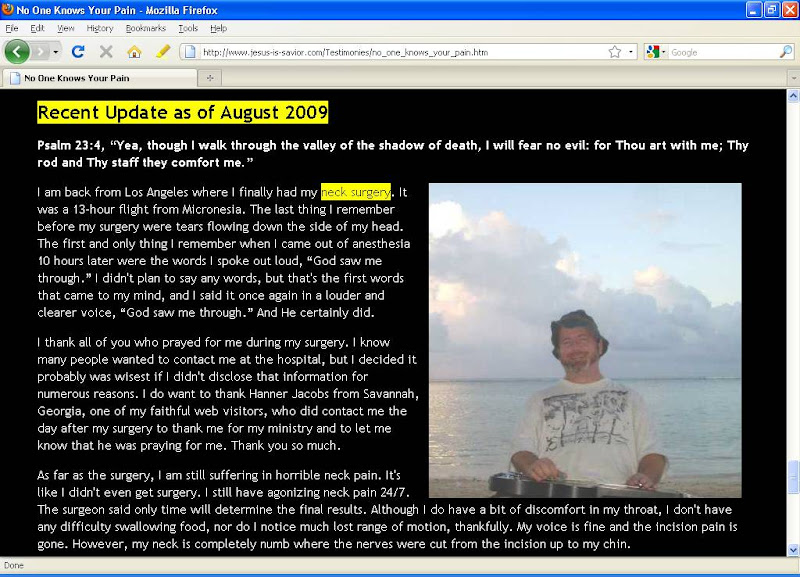Screen dimensions: 800x577
Task: Click the Back navigation button
Action: pyautogui.click(x=18, y=52)
